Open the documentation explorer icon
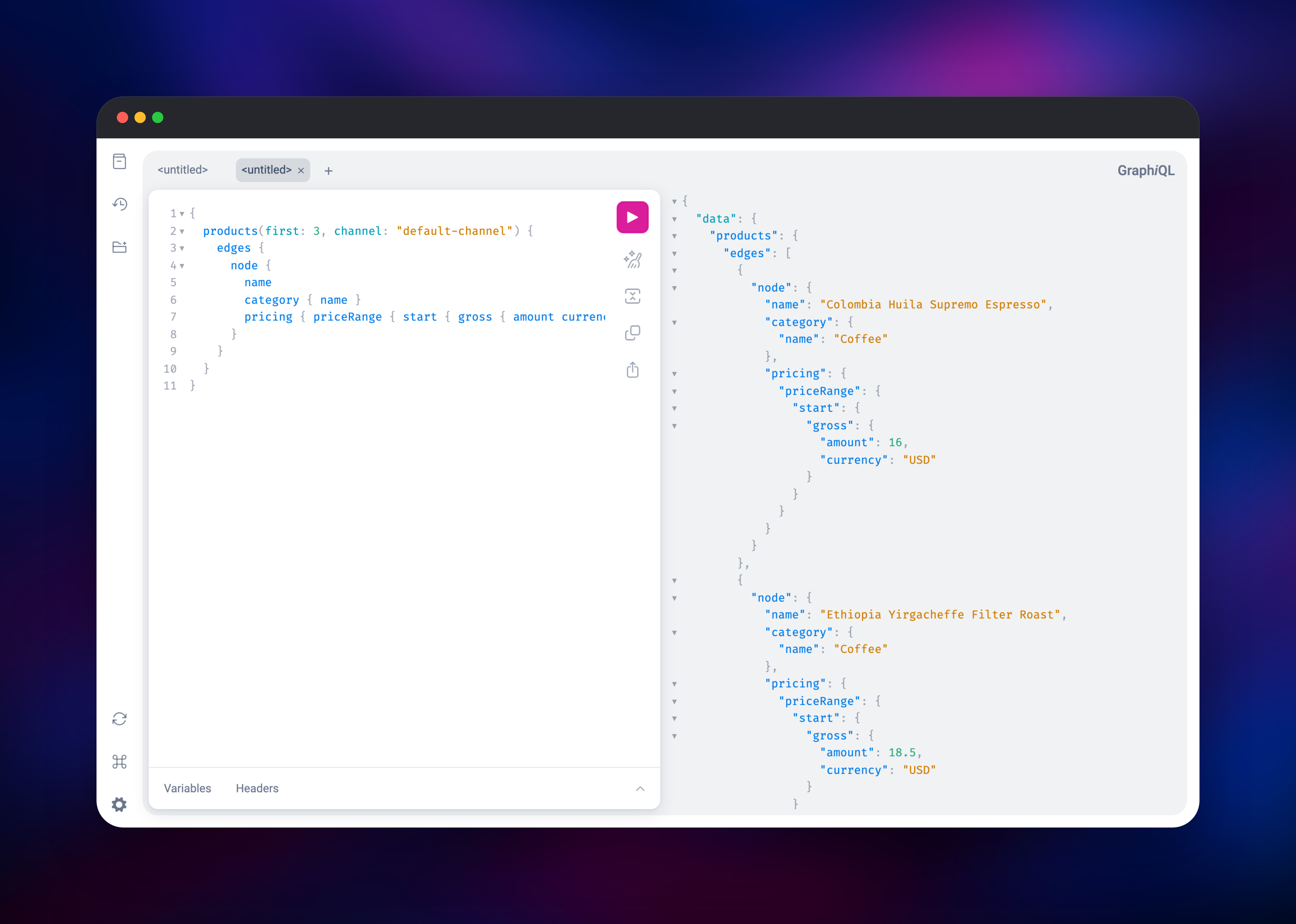This screenshot has height=924, width=1296. 119,162
